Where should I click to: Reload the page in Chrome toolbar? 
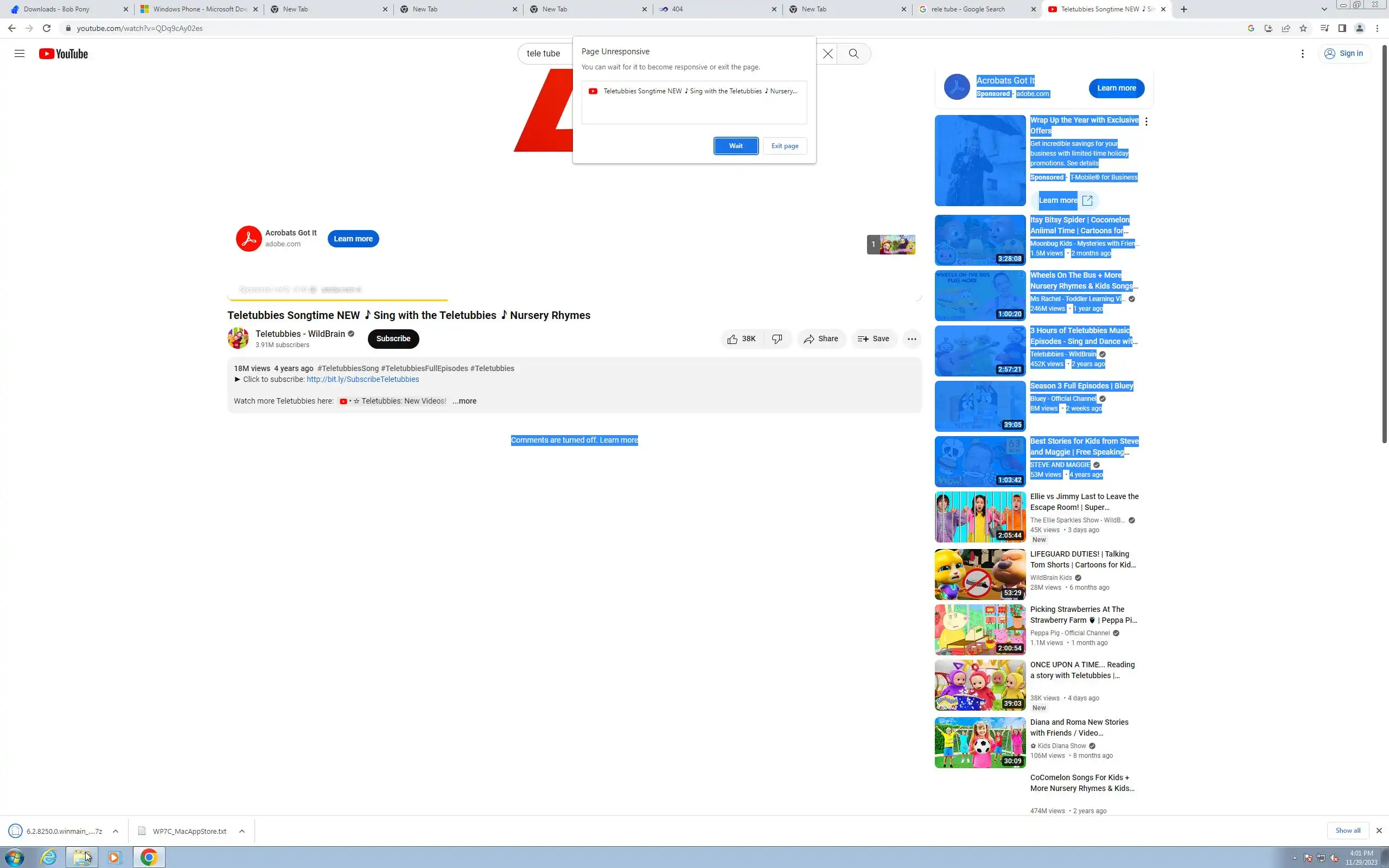point(47,28)
